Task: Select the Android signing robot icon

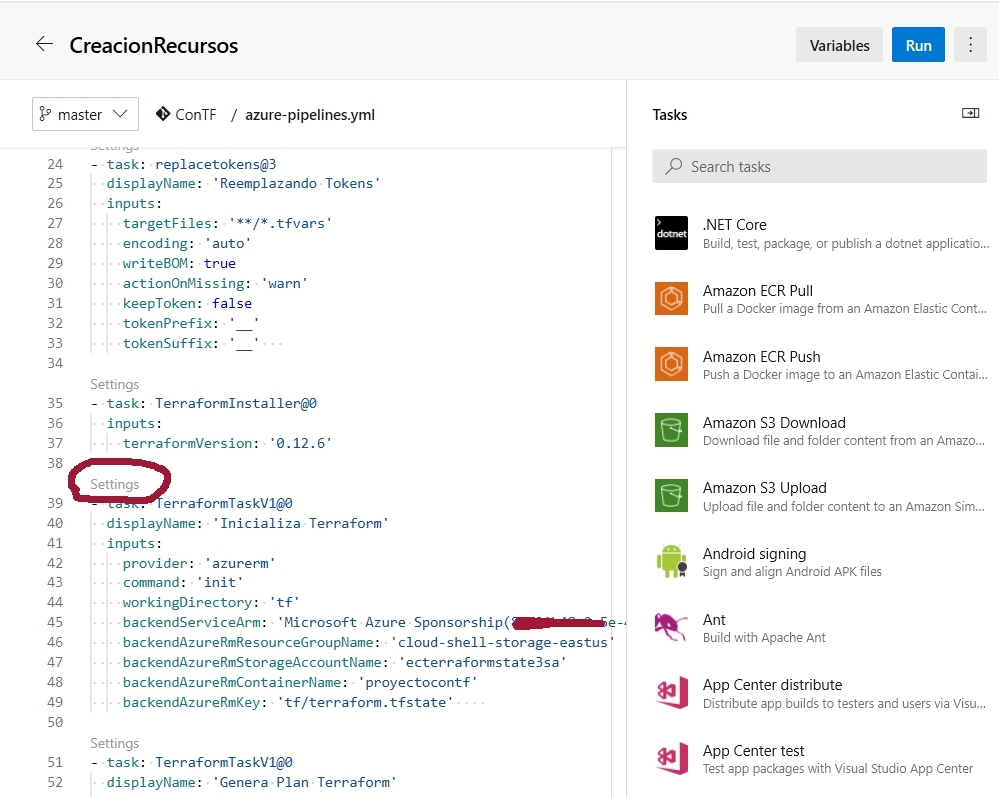Action: (x=672, y=561)
